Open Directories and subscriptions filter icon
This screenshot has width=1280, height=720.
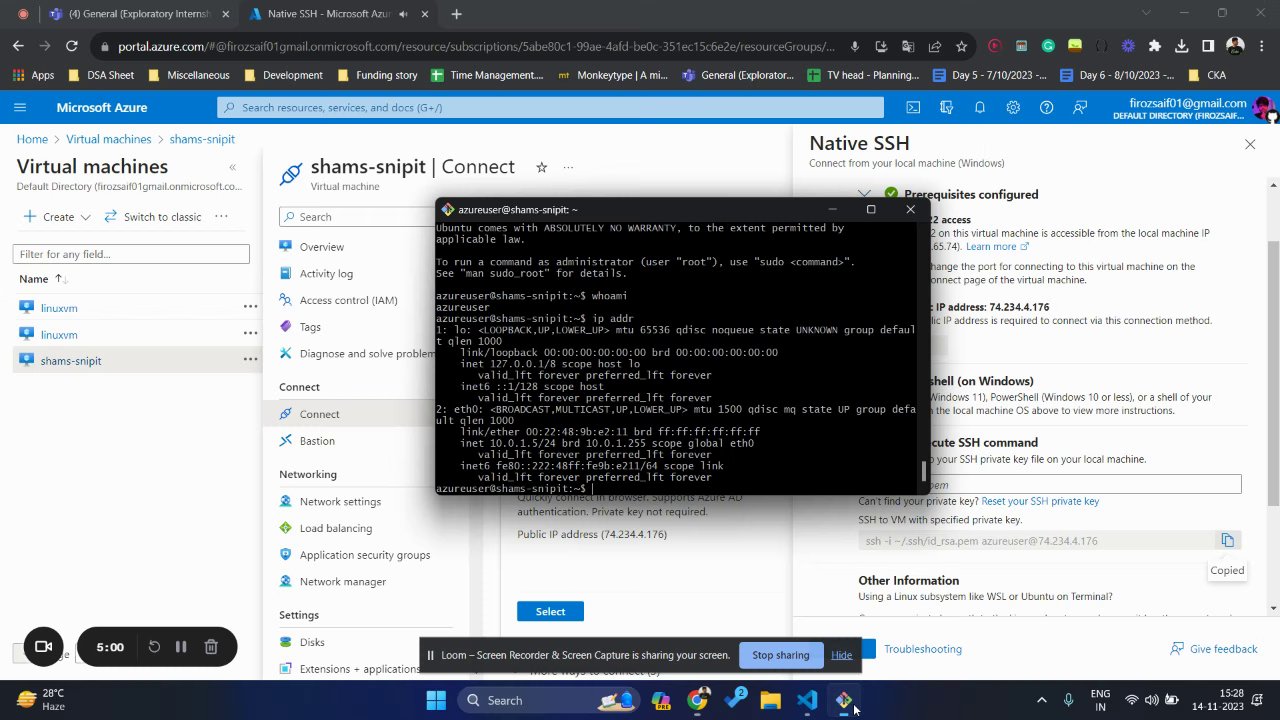[946, 107]
